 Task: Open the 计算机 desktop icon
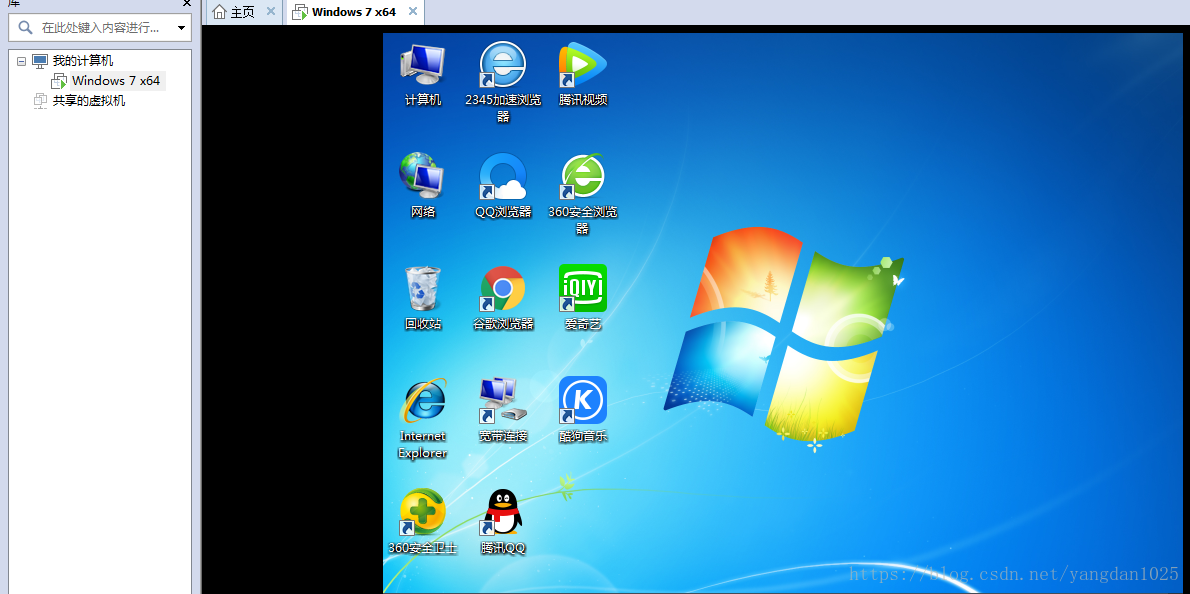pyautogui.click(x=423, y=74)
